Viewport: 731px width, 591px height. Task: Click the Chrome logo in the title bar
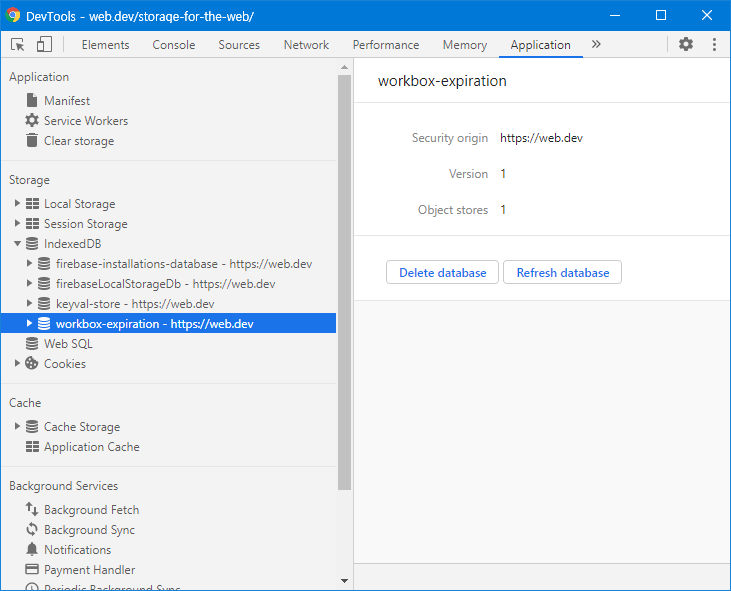[x=13, y=15]
